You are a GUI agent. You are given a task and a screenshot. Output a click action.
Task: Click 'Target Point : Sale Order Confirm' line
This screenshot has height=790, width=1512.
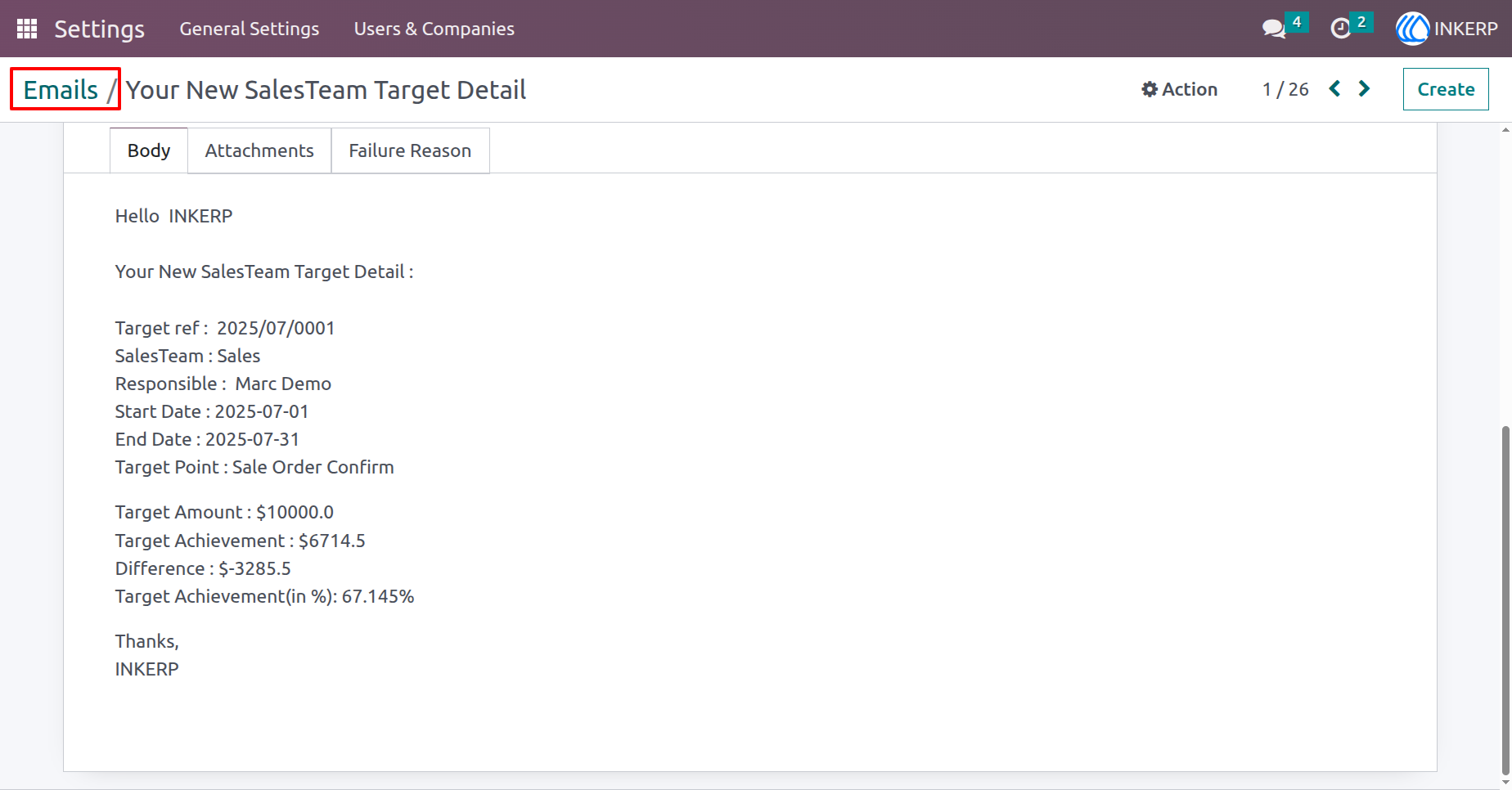[254, 467]
